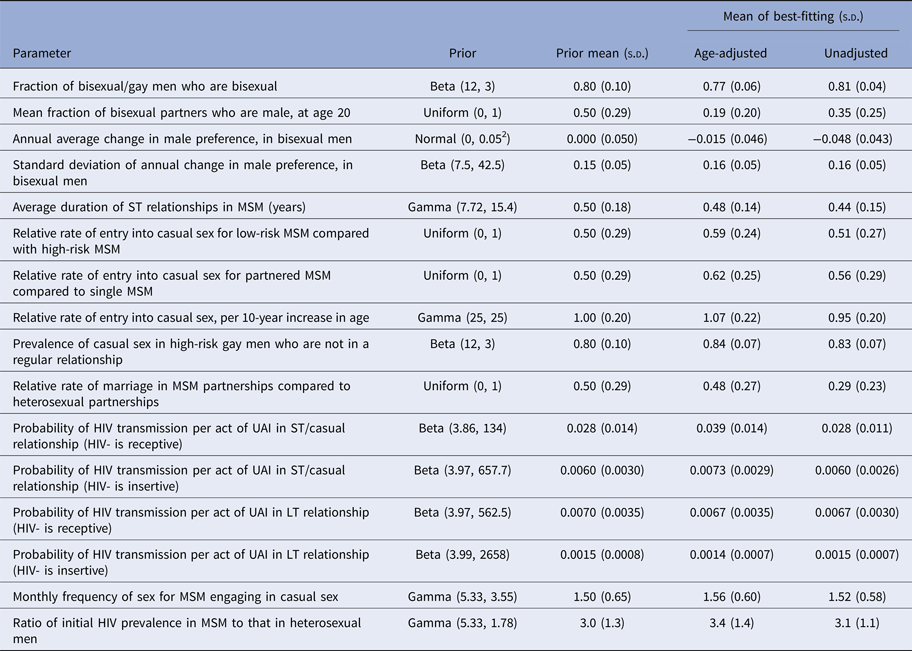Click the Prior column header

(462, 53)
